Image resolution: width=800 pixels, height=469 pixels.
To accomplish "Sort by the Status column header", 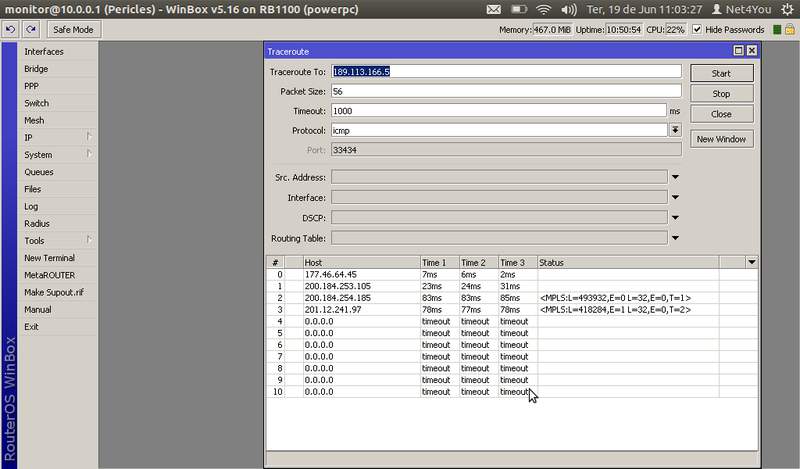I will pos(628,262).
